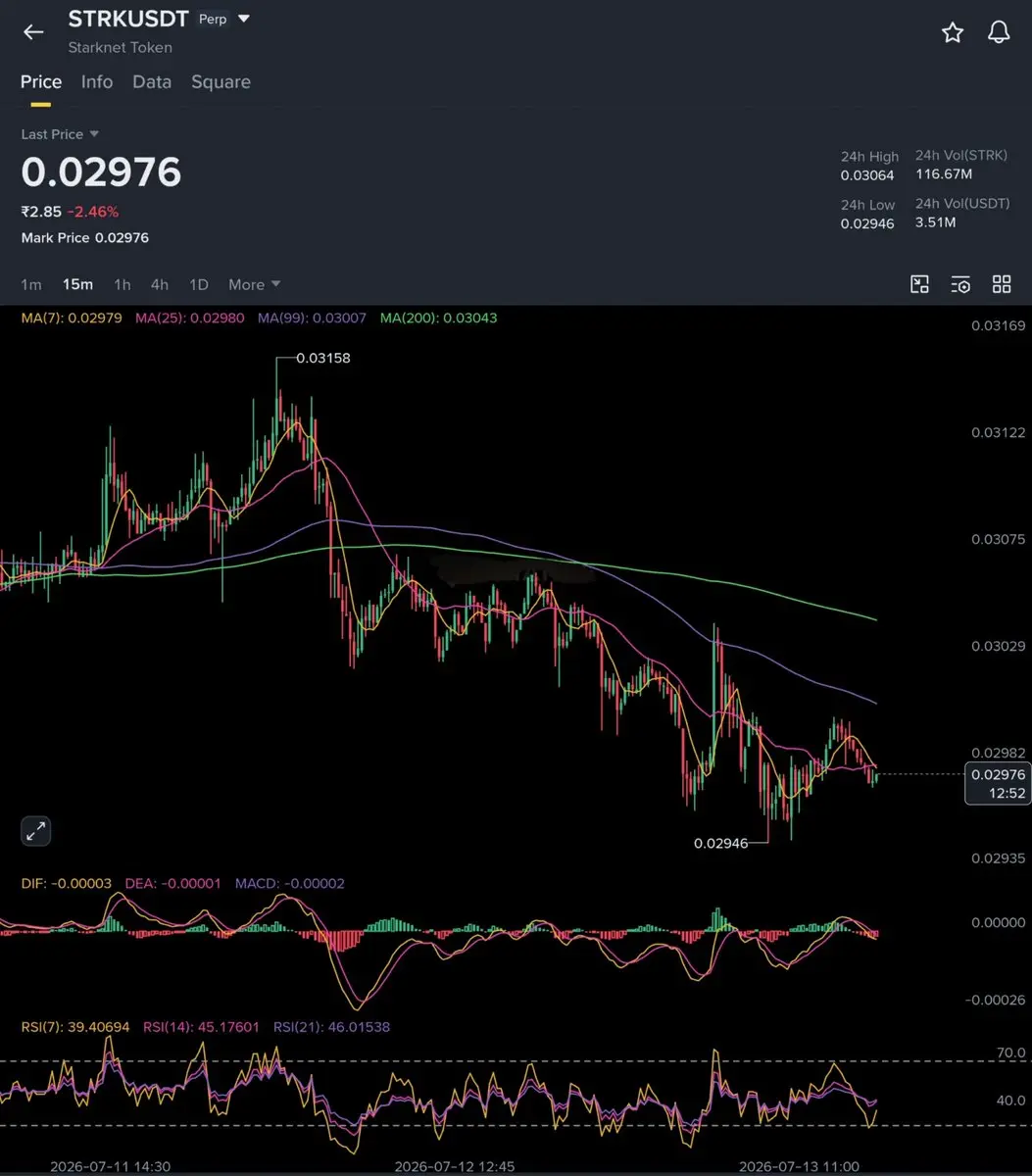Click the 2026-07-13 11:00 time label

799,1166
